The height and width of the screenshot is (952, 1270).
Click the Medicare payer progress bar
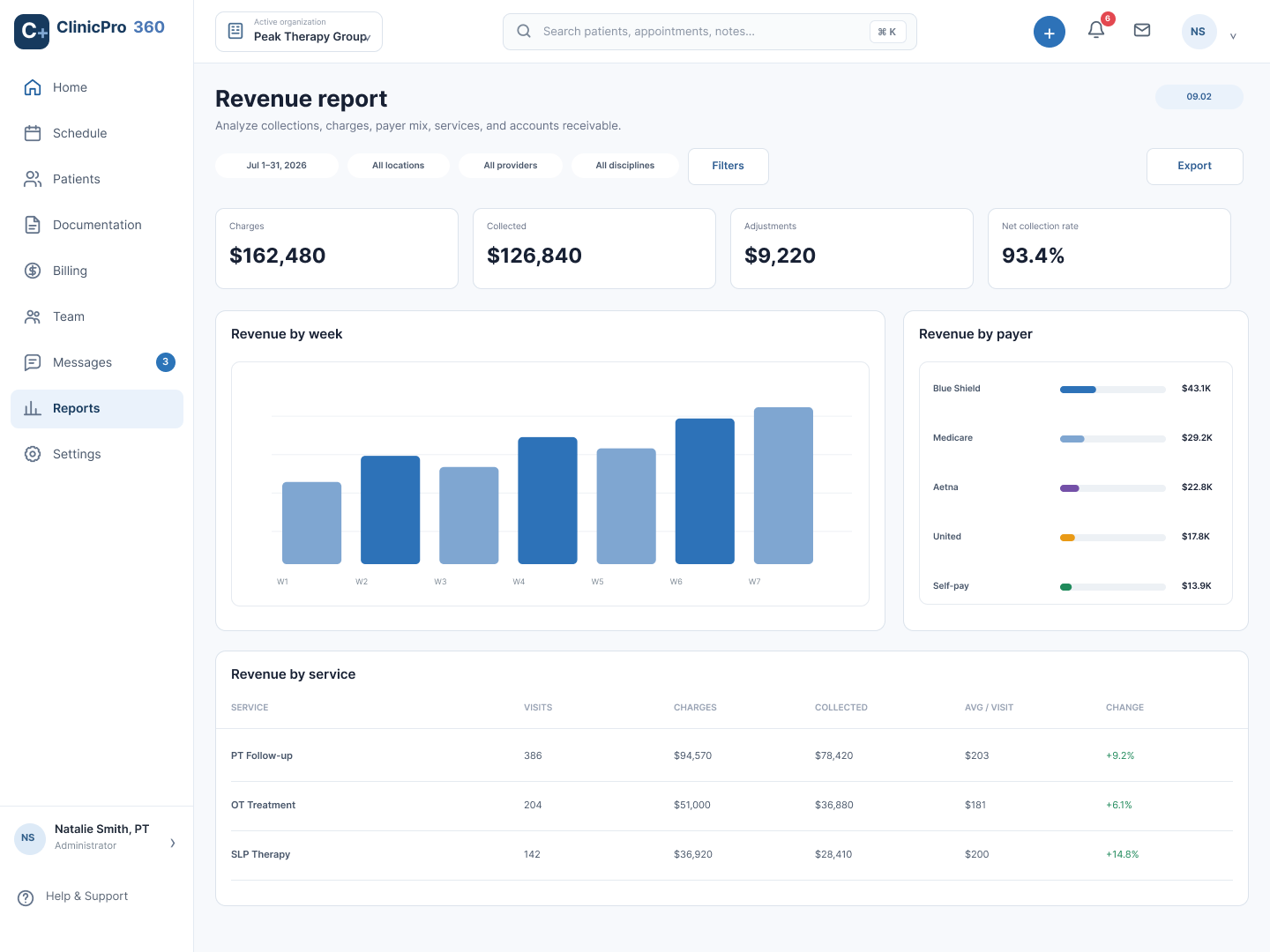(x=1113, y=439)
